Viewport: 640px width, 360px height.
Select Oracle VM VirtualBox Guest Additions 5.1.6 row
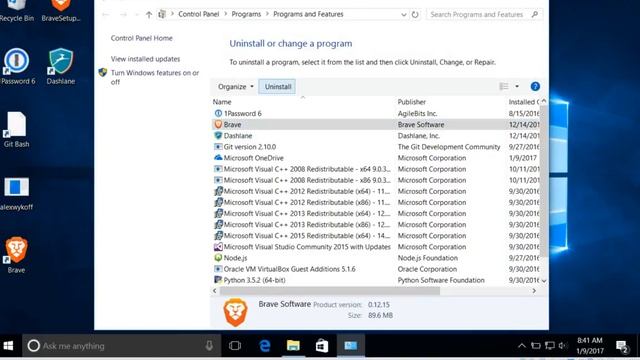pos(376,269)
